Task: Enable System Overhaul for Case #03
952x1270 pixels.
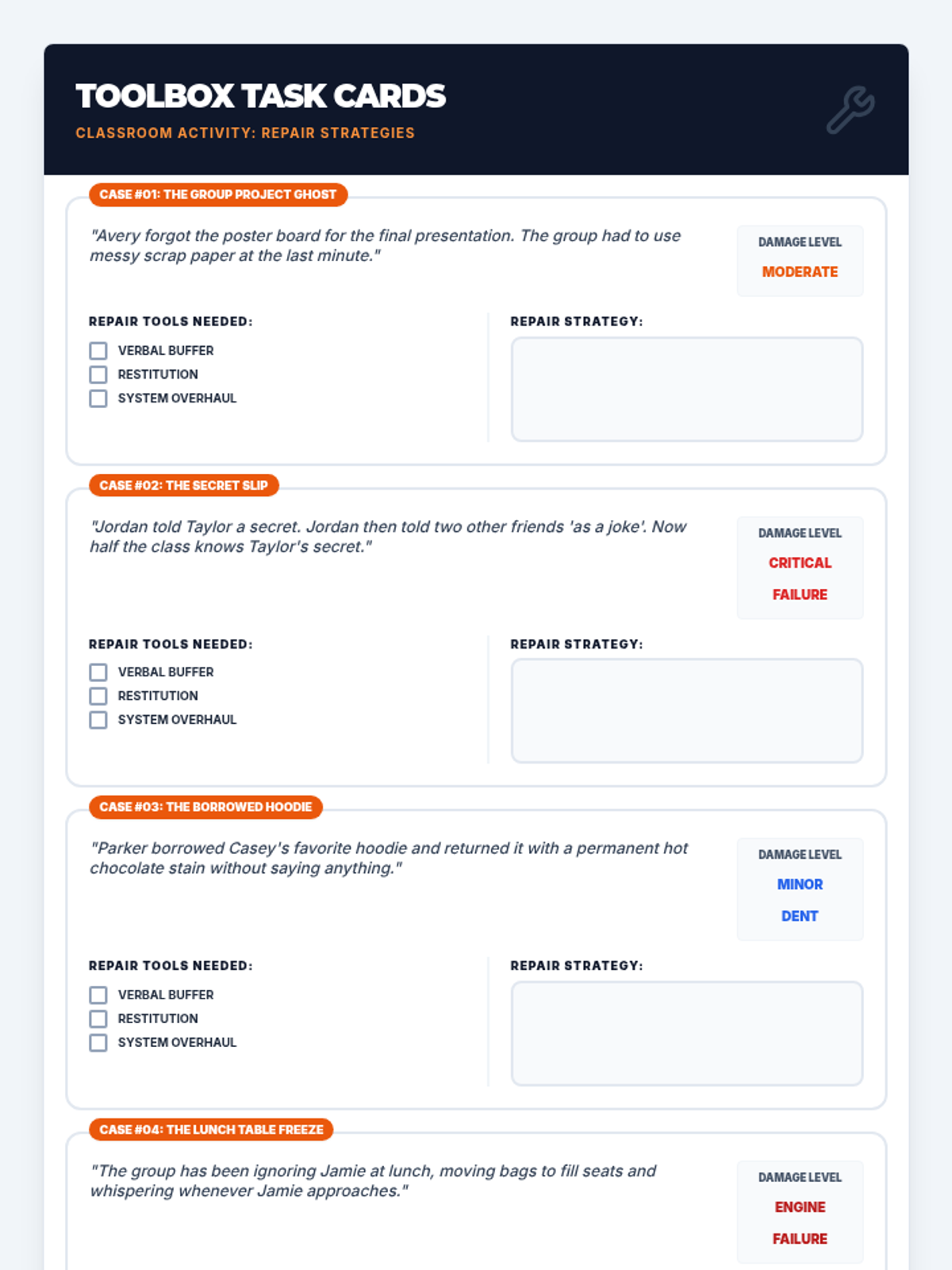Action: (x=98, y=1043)
